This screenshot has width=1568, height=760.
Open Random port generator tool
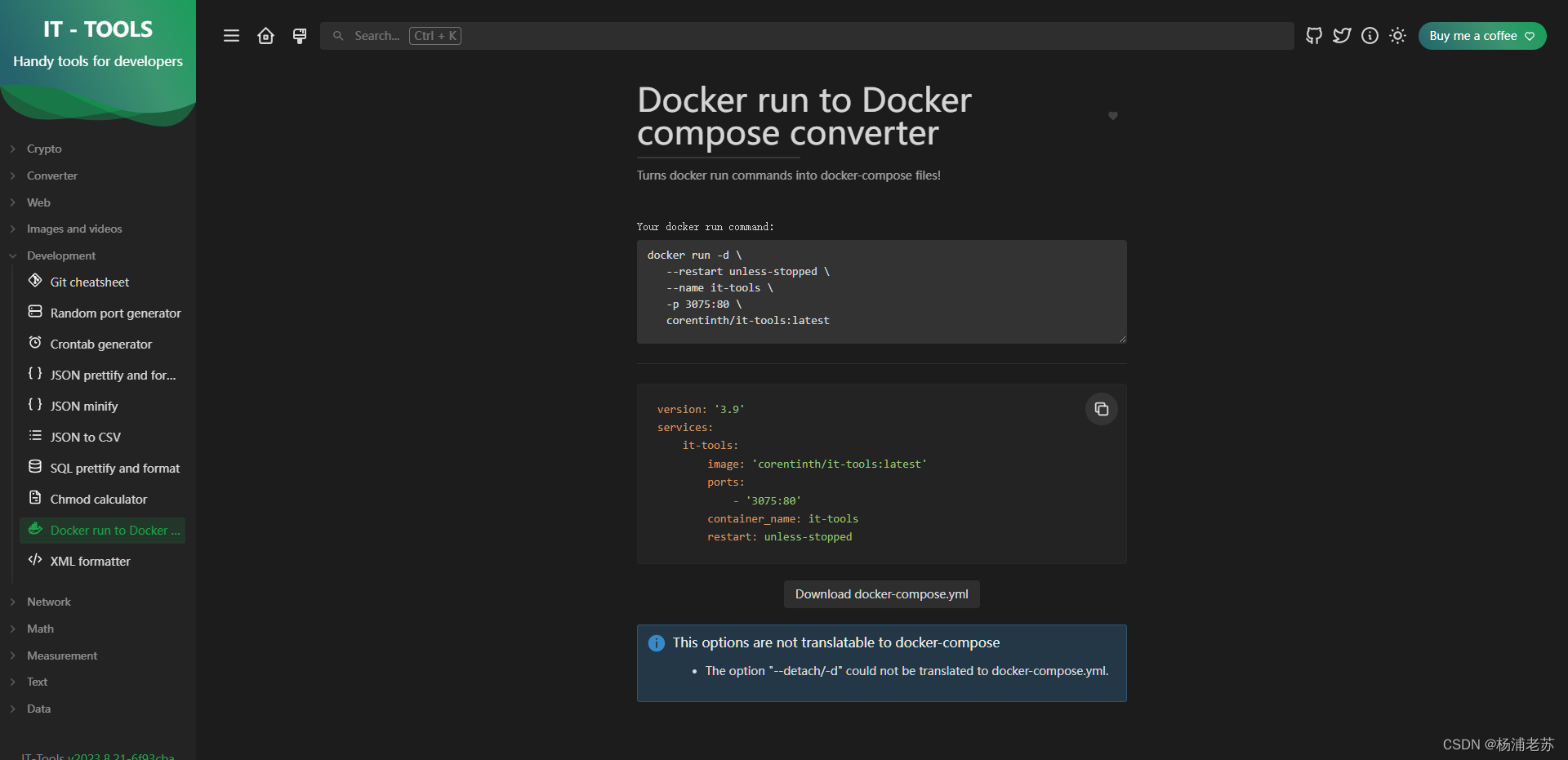[102, 313]
